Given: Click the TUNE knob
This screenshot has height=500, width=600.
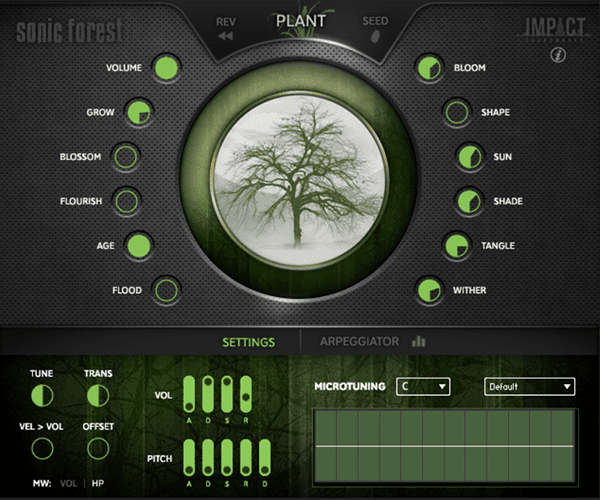Looking at the screenshot, I should coord(42,395).
